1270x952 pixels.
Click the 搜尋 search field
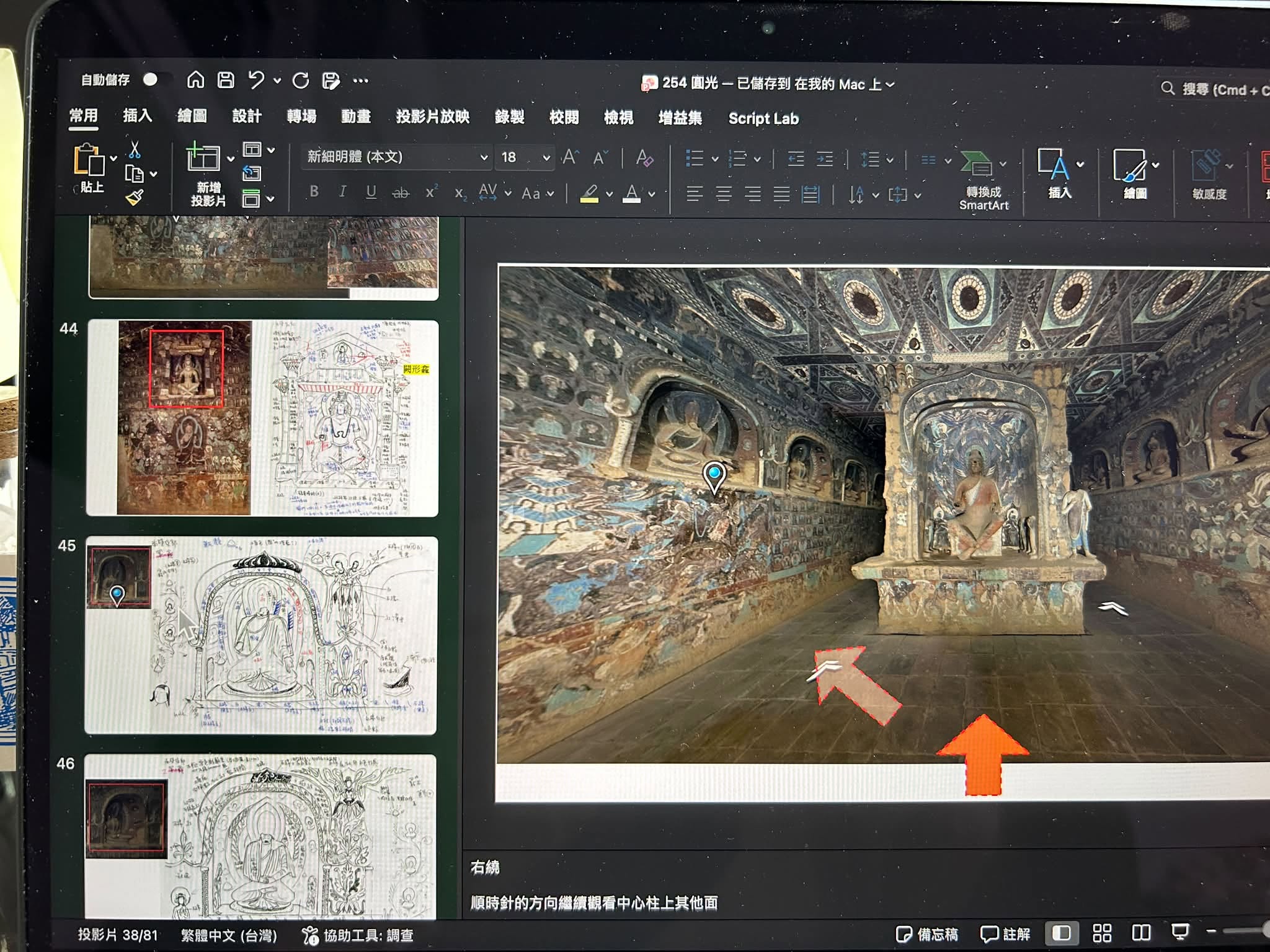pyautogui.click(x=1214, y=89)
